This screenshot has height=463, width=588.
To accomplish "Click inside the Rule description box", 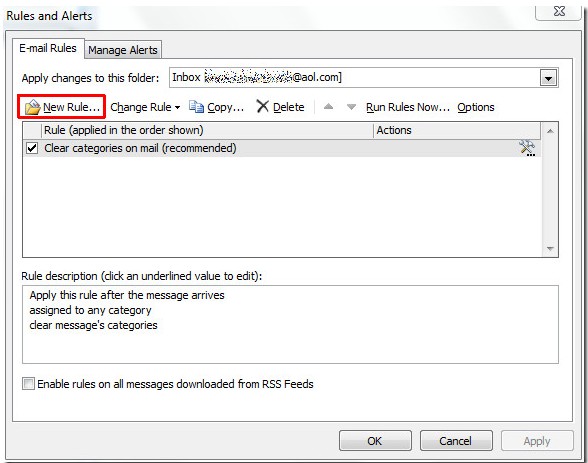I will (x=290, y=324).
